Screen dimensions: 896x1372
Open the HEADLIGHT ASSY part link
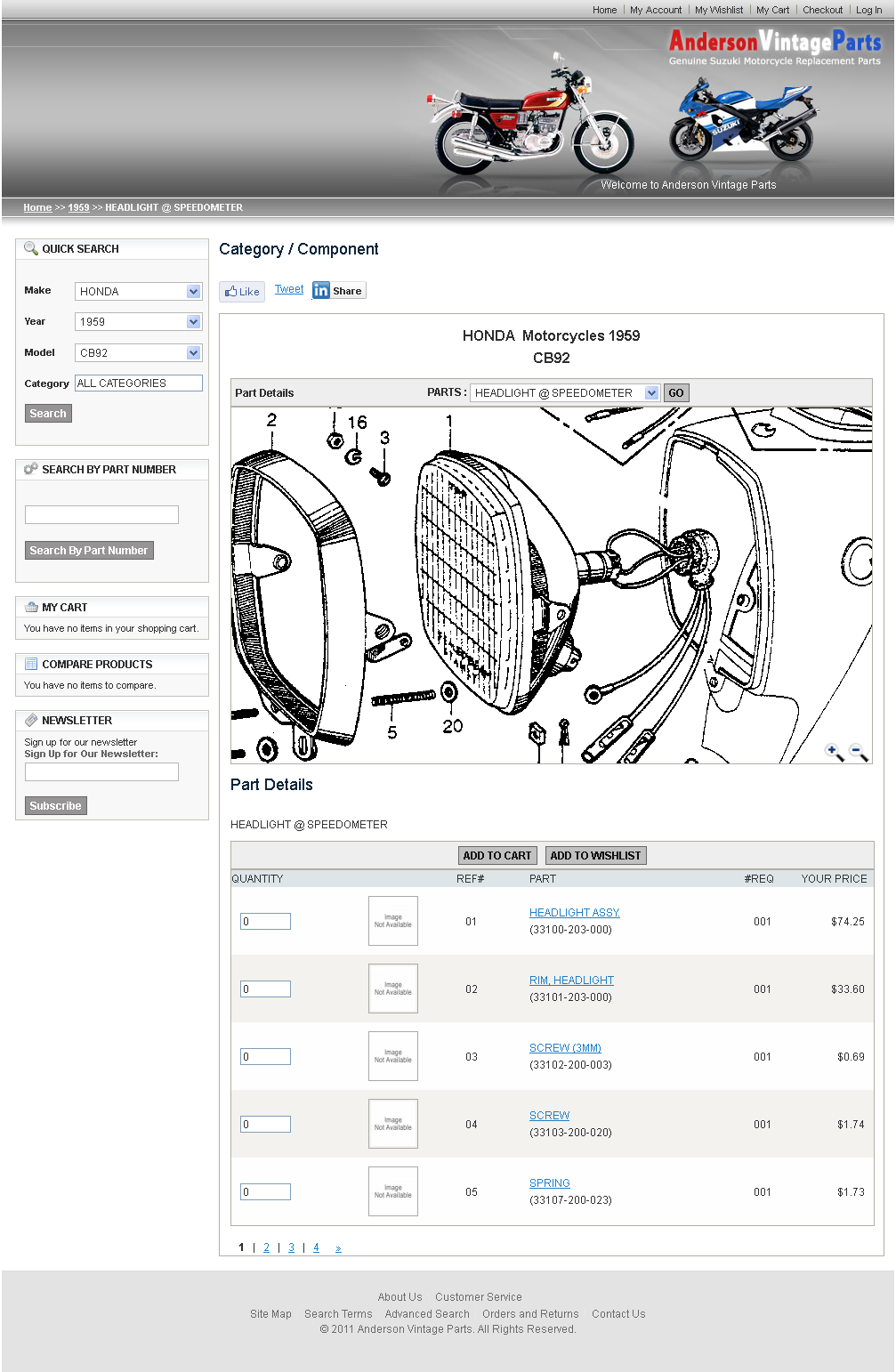[x=575, y=913]
